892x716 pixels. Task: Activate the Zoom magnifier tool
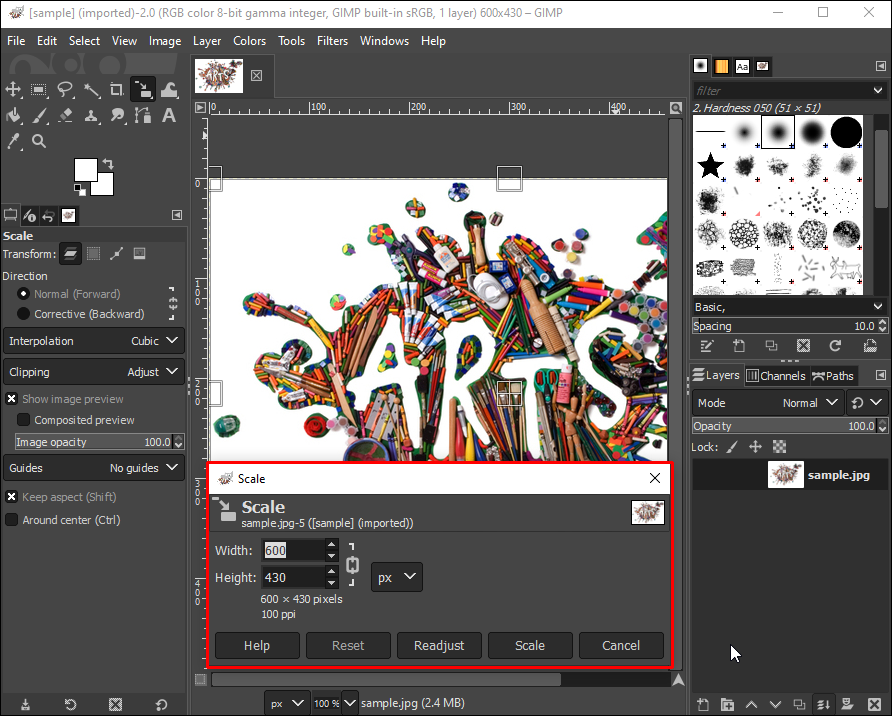tap(39, 141)
